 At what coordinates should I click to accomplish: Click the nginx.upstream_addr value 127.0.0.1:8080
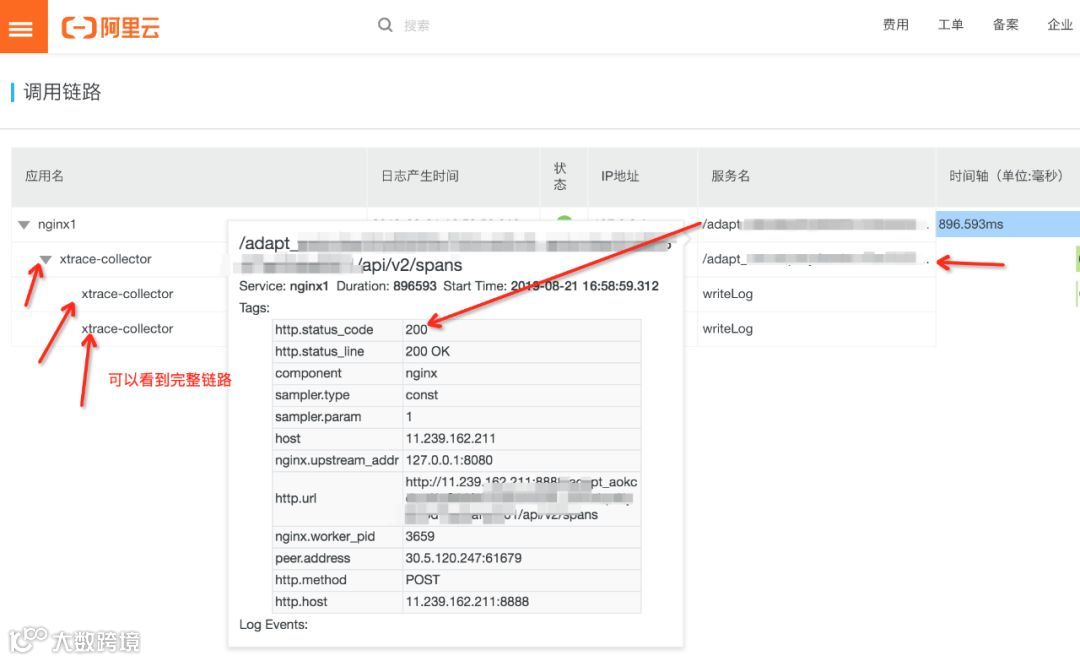[x=449, y=460]
